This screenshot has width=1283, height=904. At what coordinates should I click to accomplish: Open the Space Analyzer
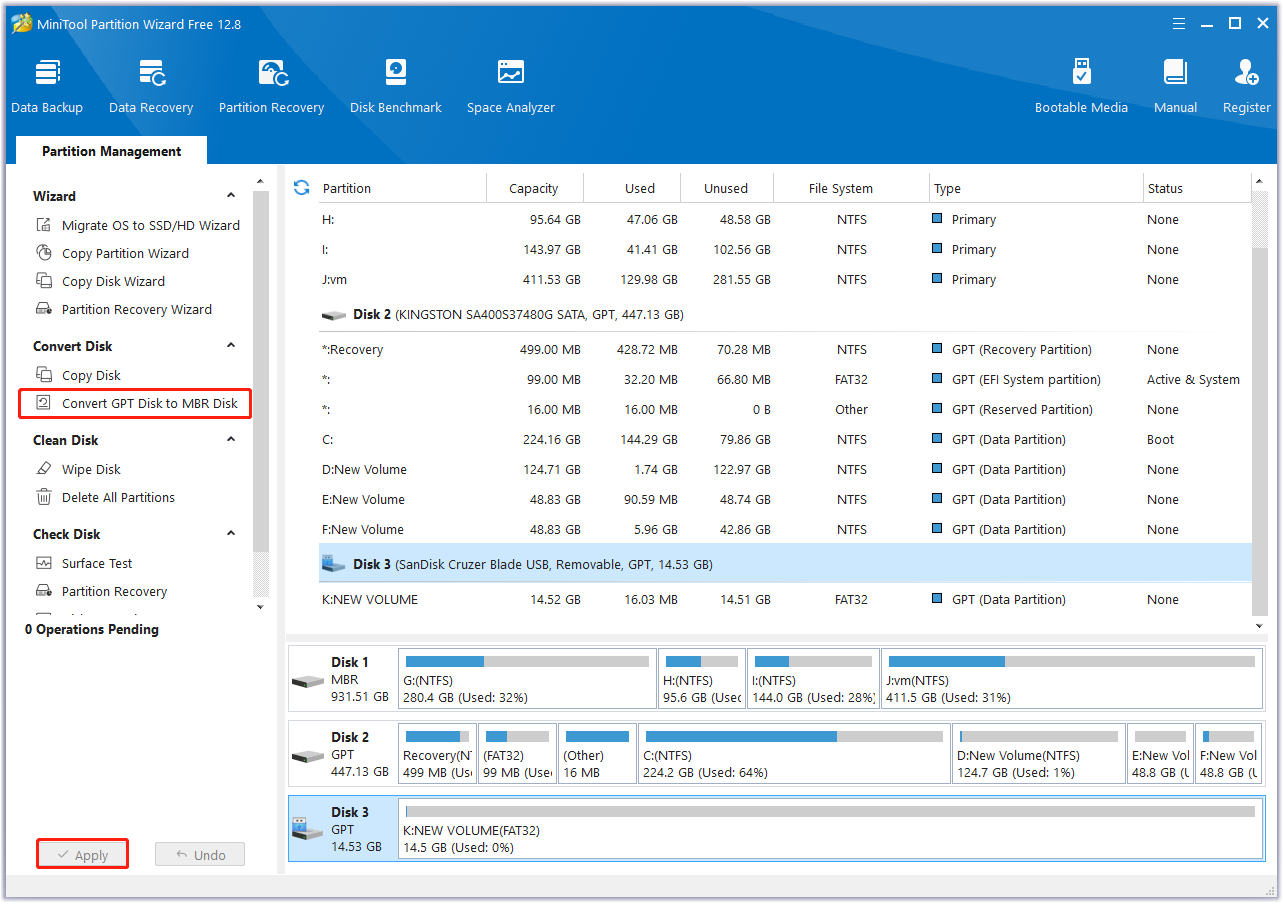pyautogui.click(x=510, y=86)
